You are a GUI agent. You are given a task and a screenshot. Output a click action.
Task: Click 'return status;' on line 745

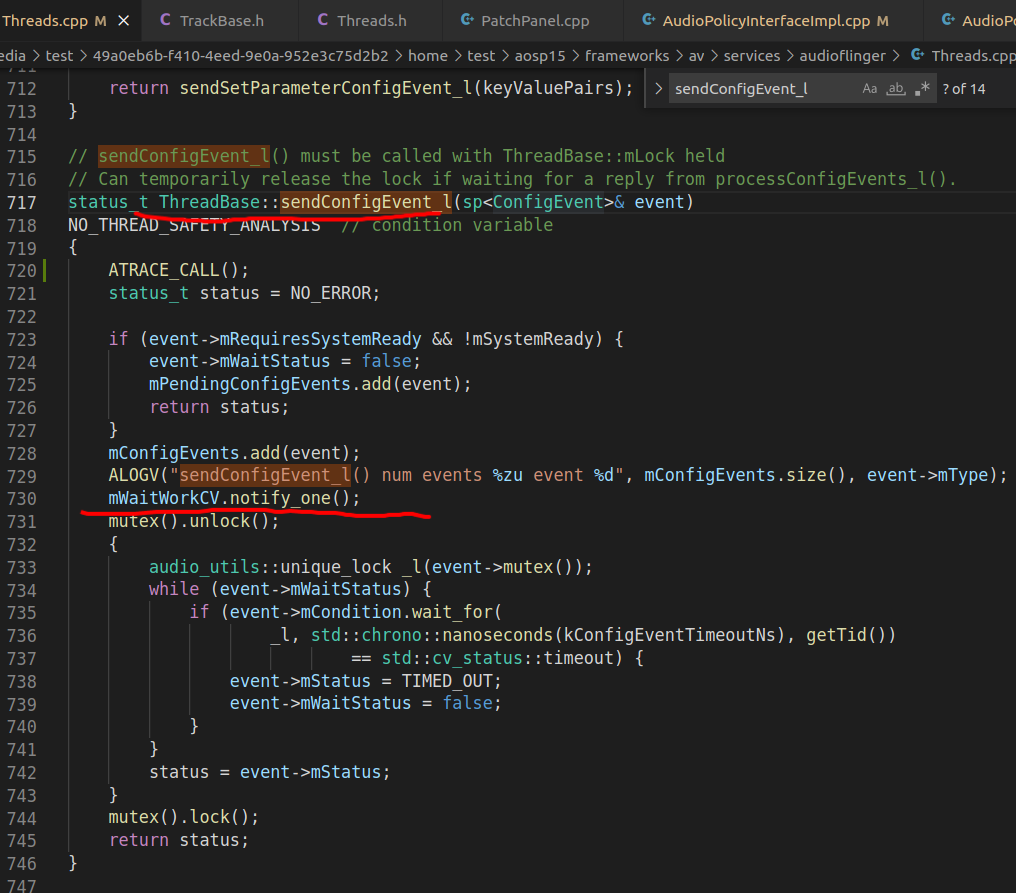[x=179, y=840]
